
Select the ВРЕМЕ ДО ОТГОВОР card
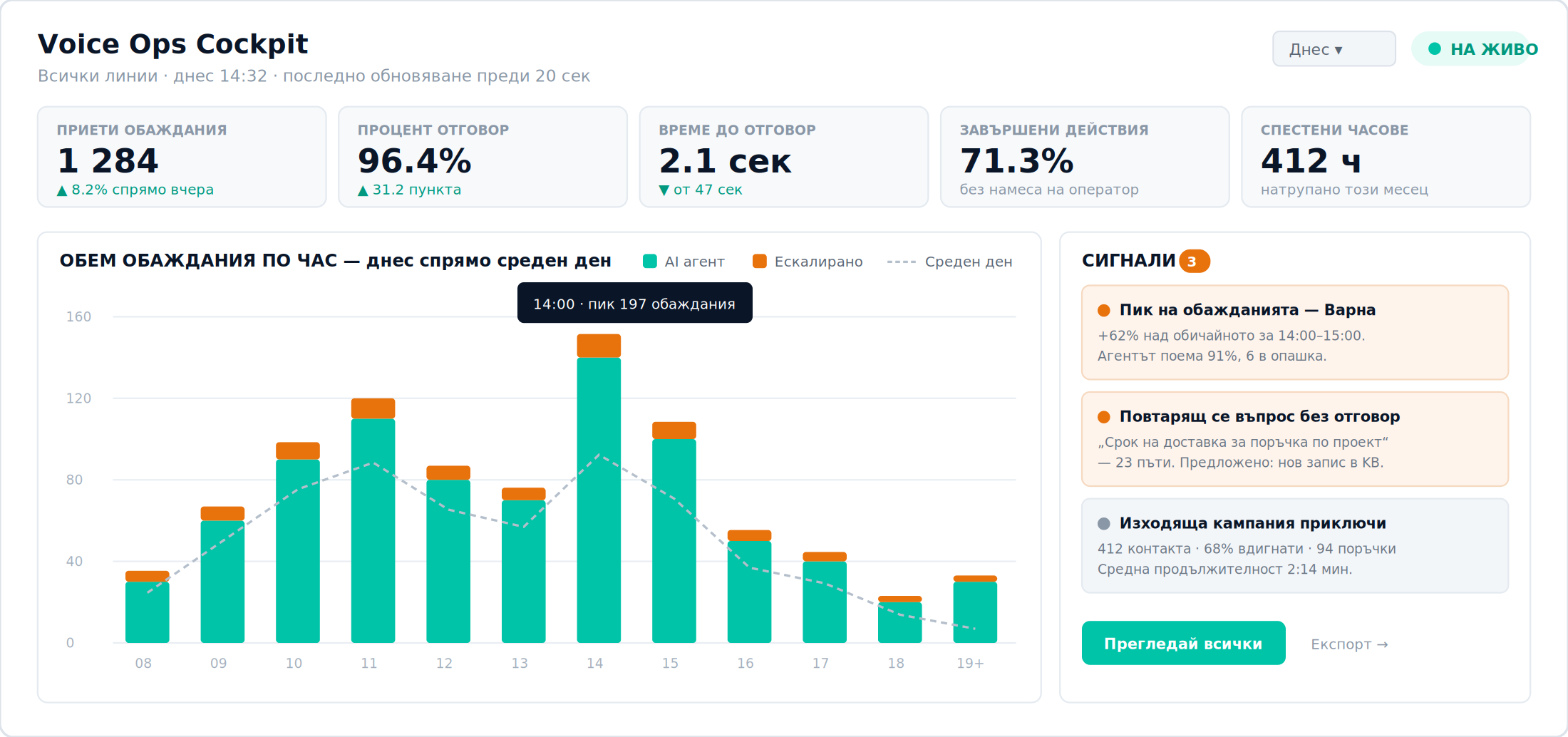784,157
